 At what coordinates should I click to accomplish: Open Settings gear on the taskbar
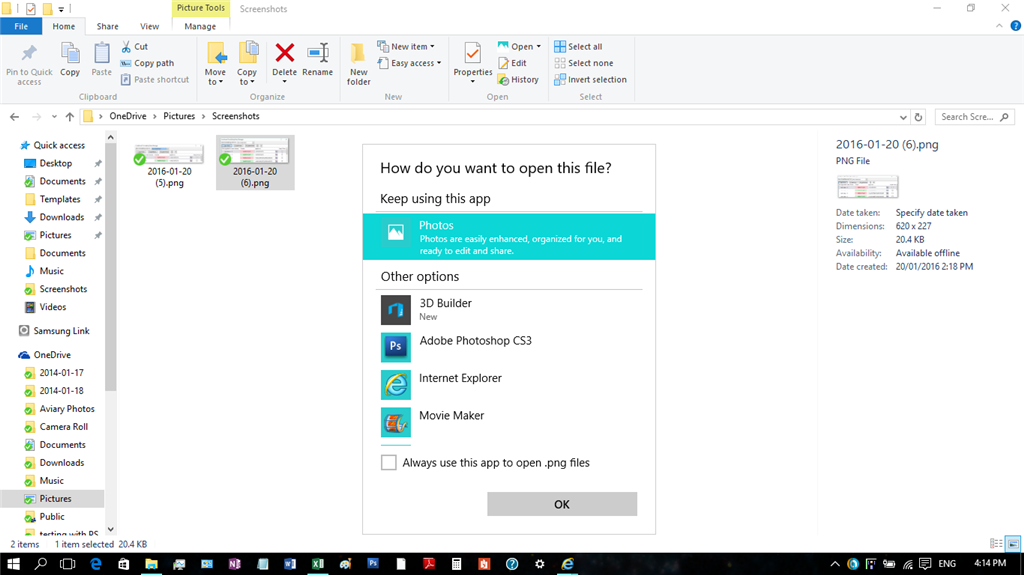pos(539,563)
